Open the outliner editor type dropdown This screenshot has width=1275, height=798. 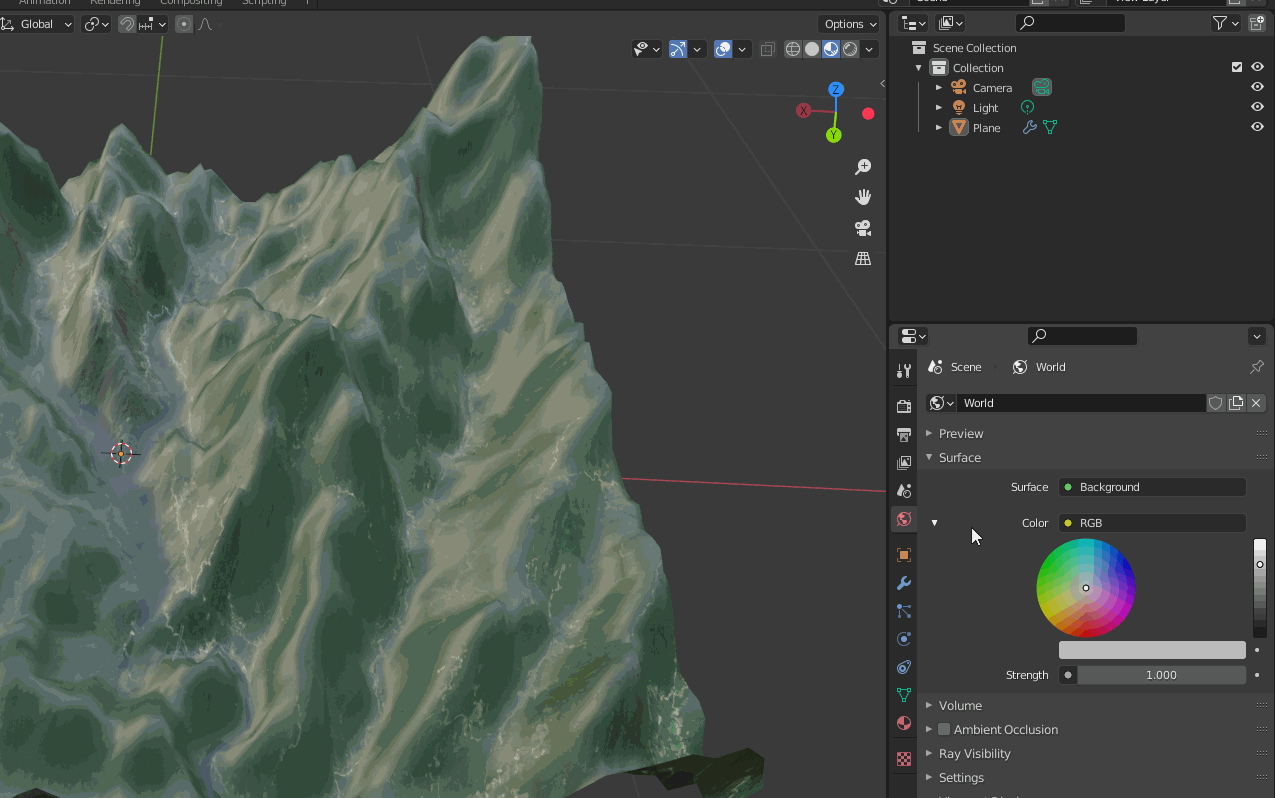pyautogui.click(x=914, y=23)
